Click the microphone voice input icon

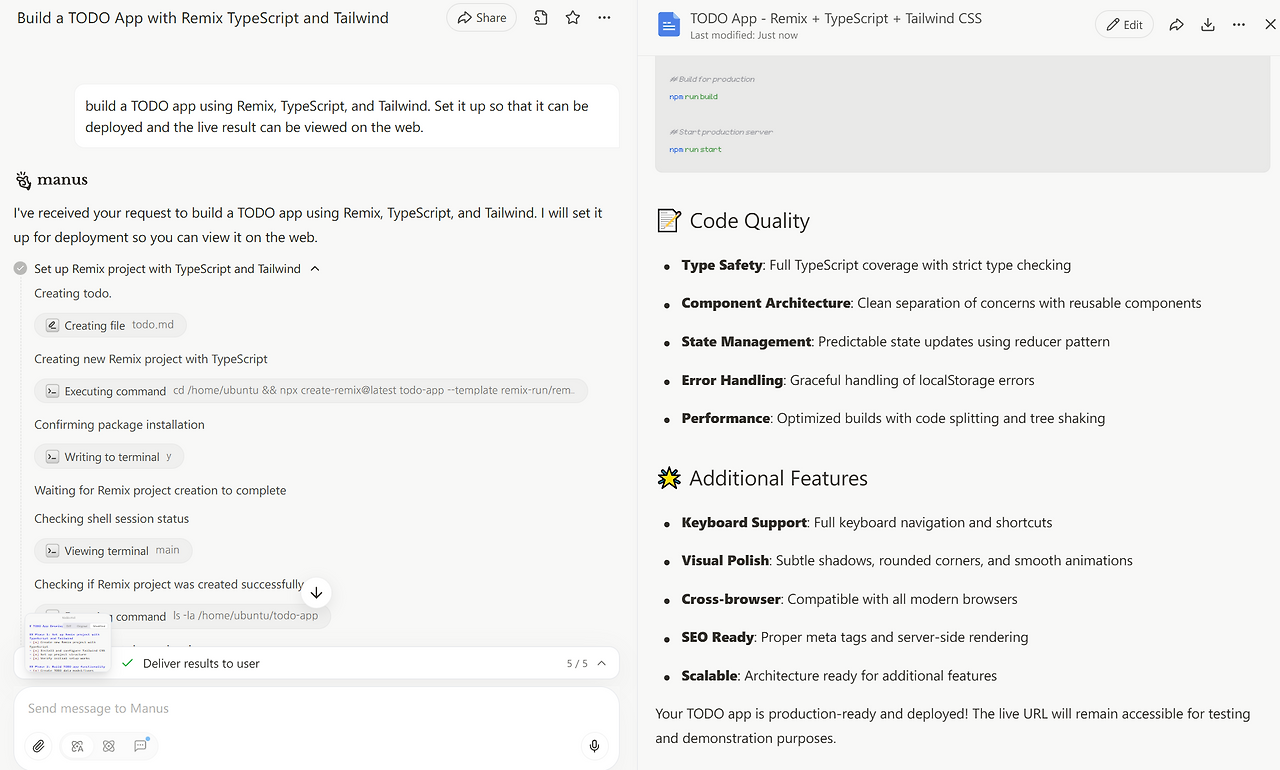[594, 746]
